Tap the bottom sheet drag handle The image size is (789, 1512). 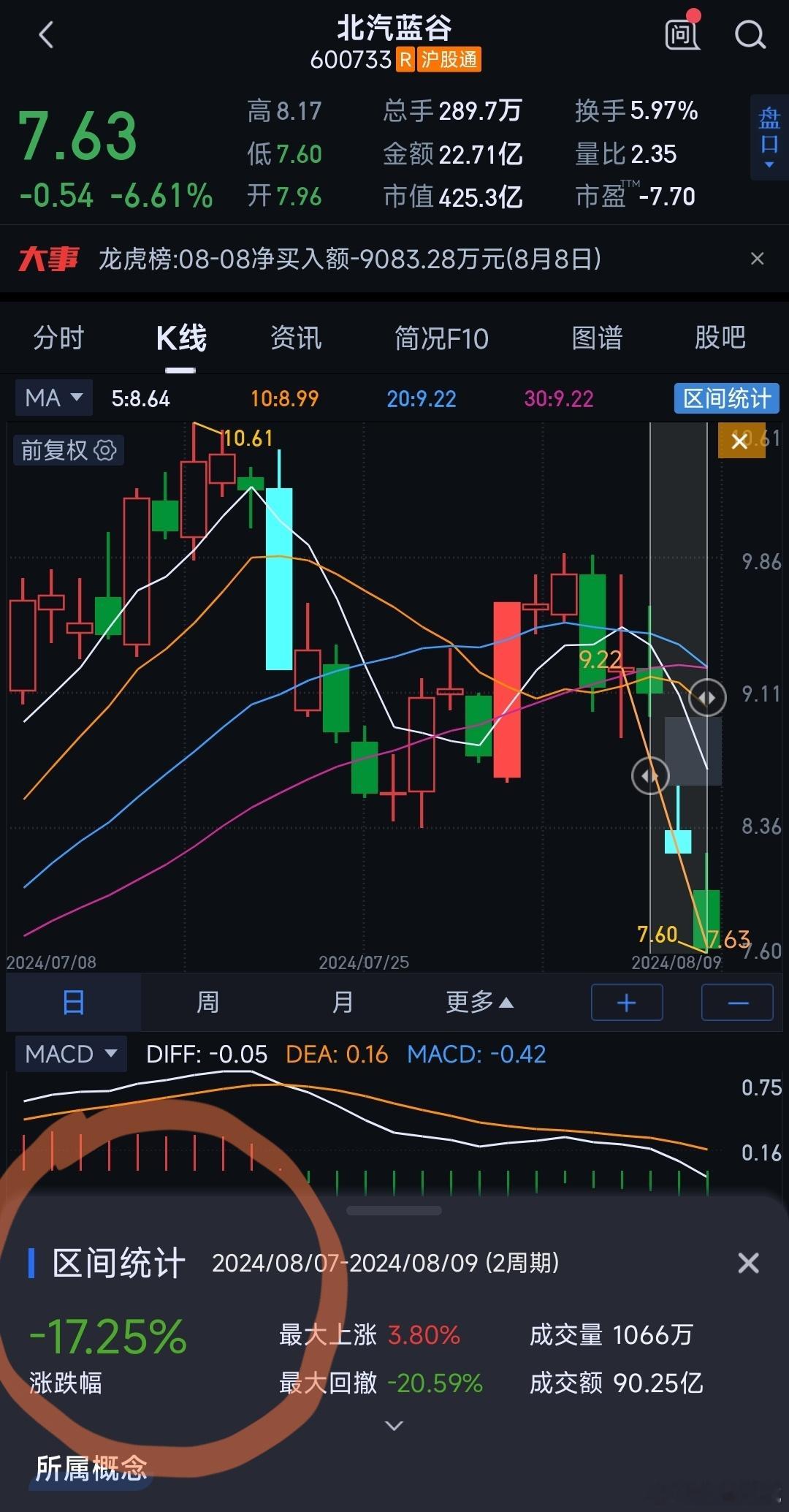click(394, 1210)
